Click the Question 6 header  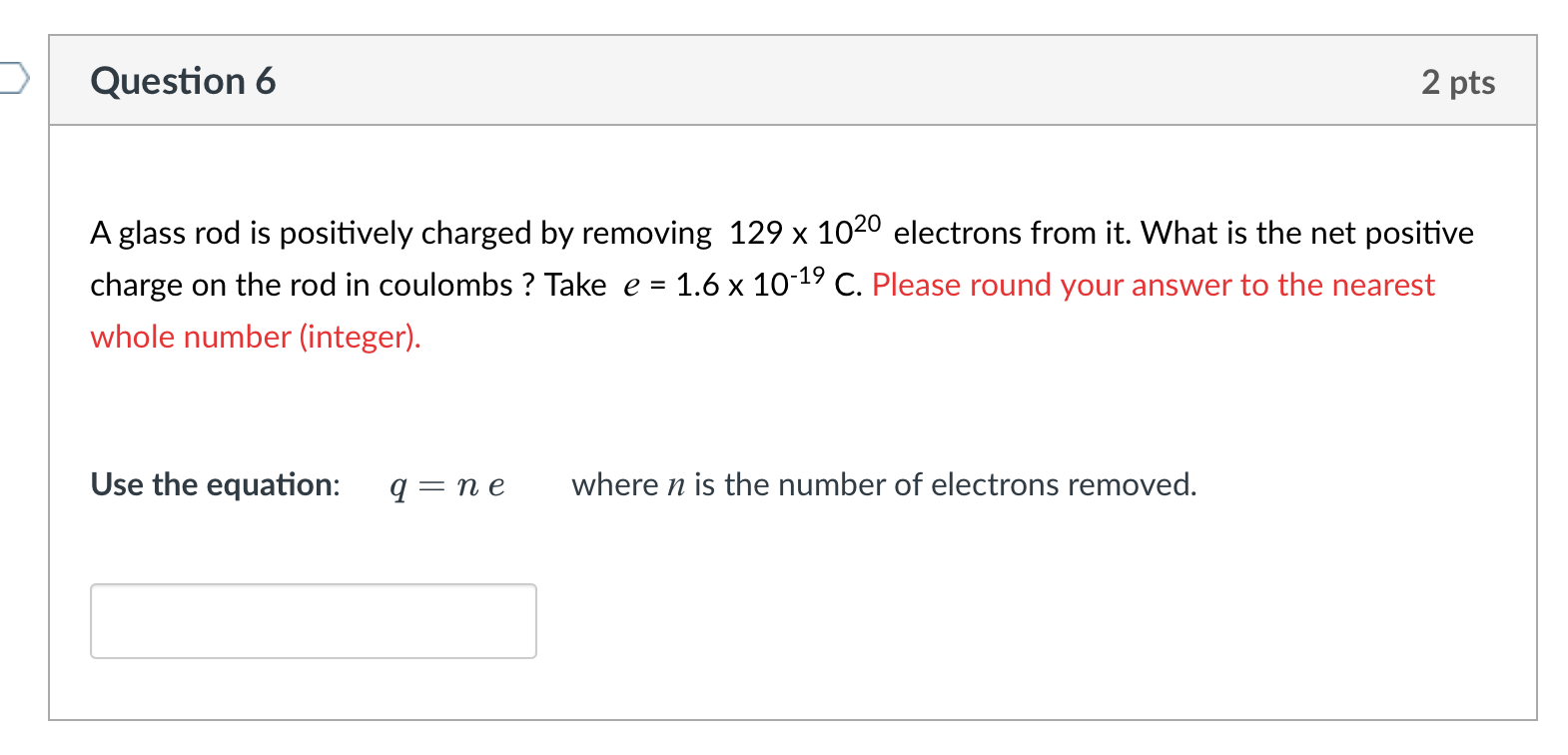tap(183, 81)
